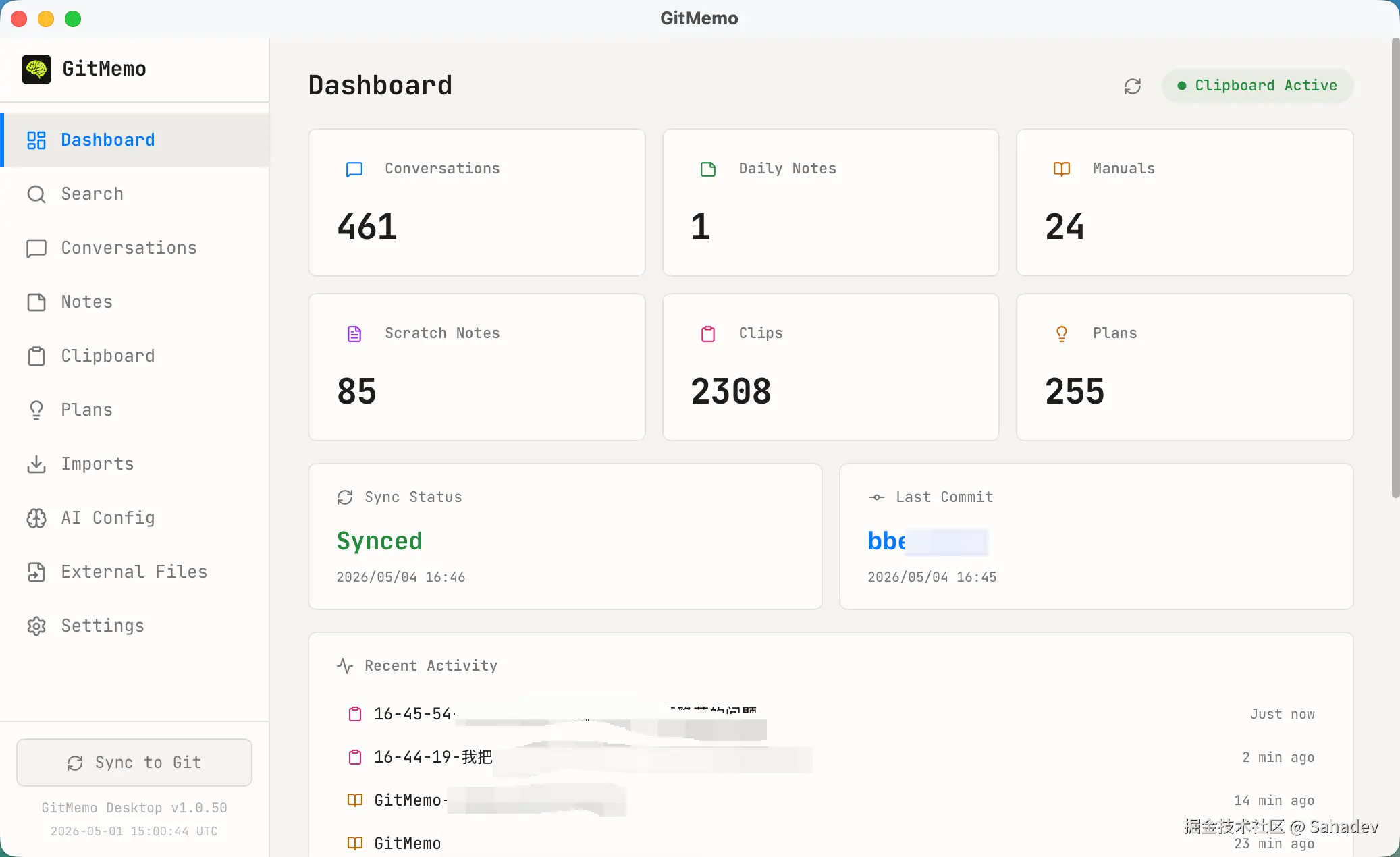Click the GitMemo sidebar brand title

pyautogui.click(x=104, y=69)
